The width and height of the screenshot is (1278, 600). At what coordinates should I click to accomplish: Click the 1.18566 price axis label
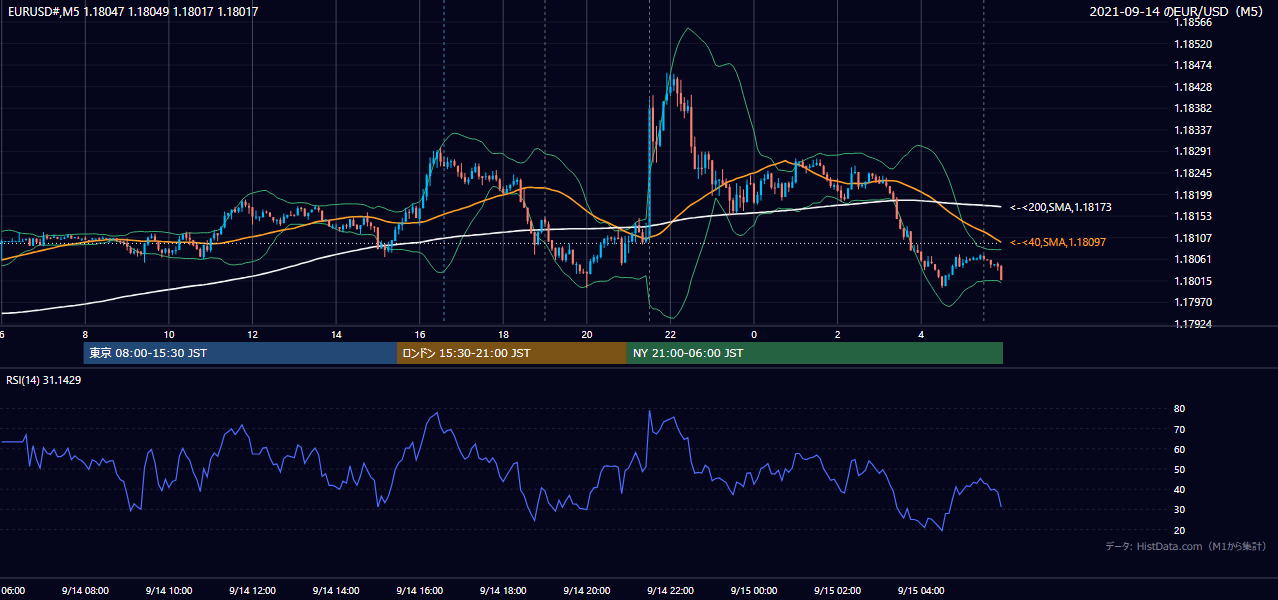1194,22
